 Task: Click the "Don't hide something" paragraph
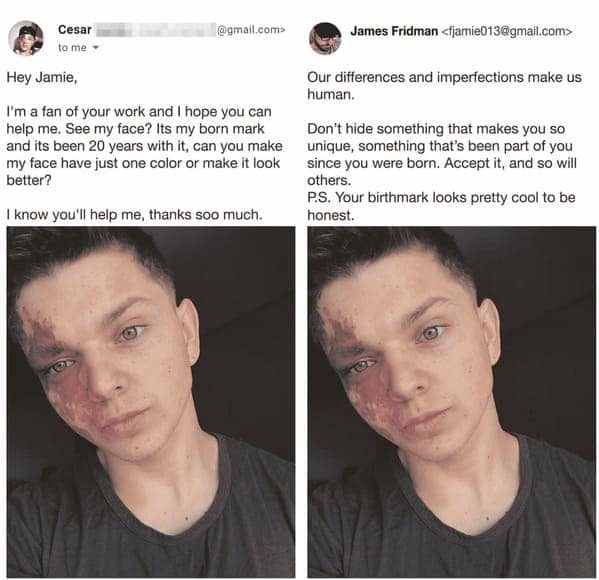[442, 154]
